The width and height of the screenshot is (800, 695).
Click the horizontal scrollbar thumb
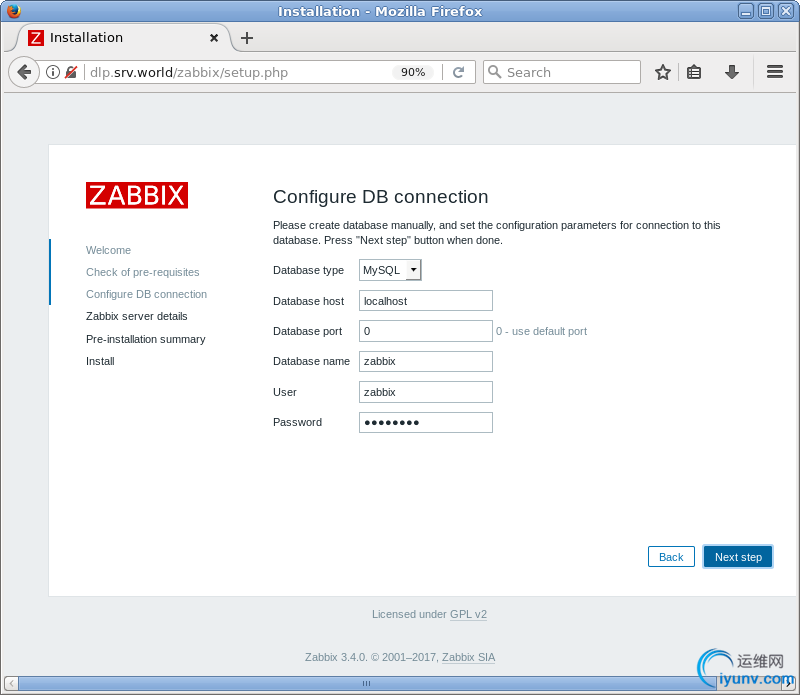366,683
